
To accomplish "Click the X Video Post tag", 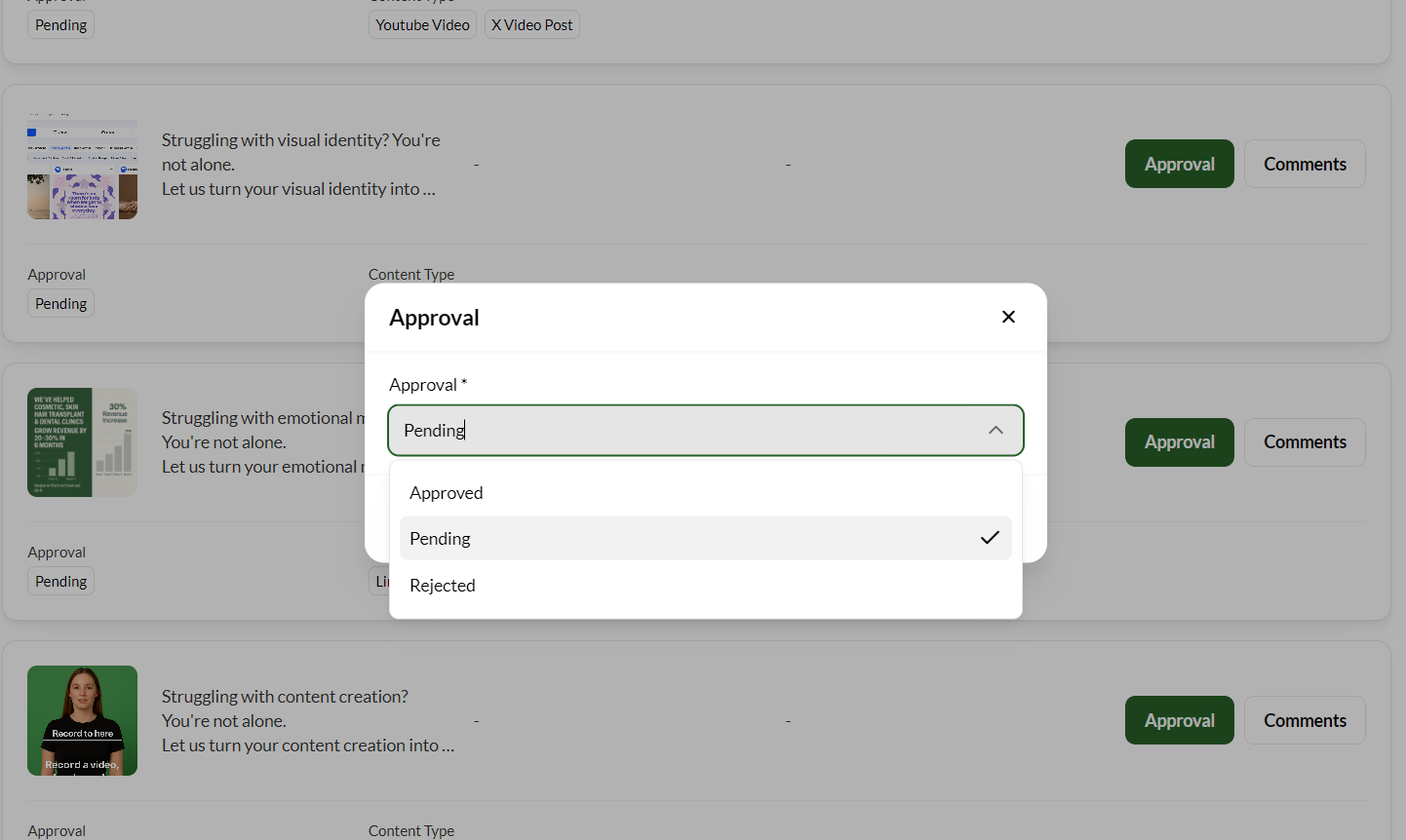I will pos(531,25).
